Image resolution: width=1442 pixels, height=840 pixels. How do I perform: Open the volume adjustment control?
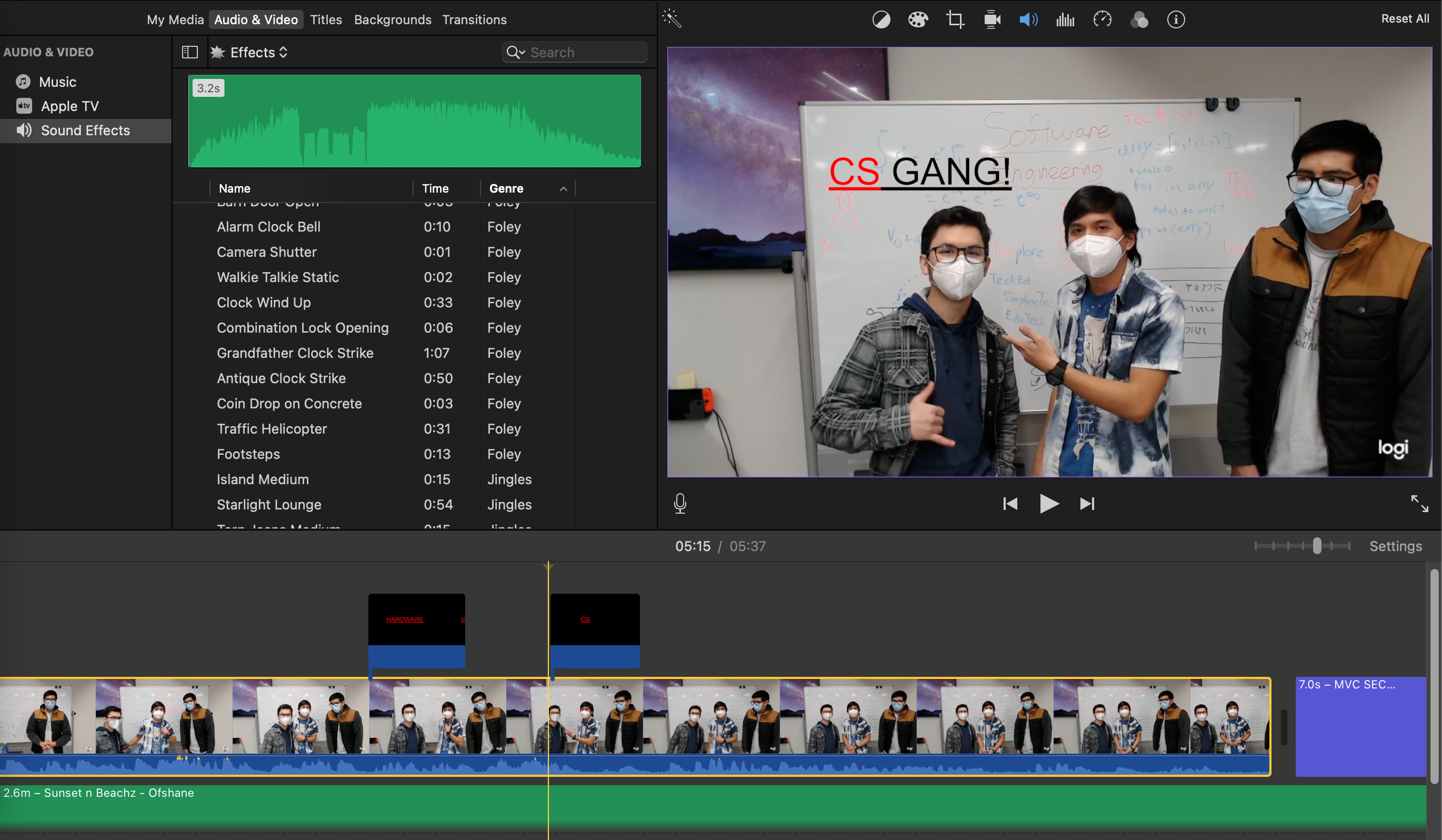1028,20
